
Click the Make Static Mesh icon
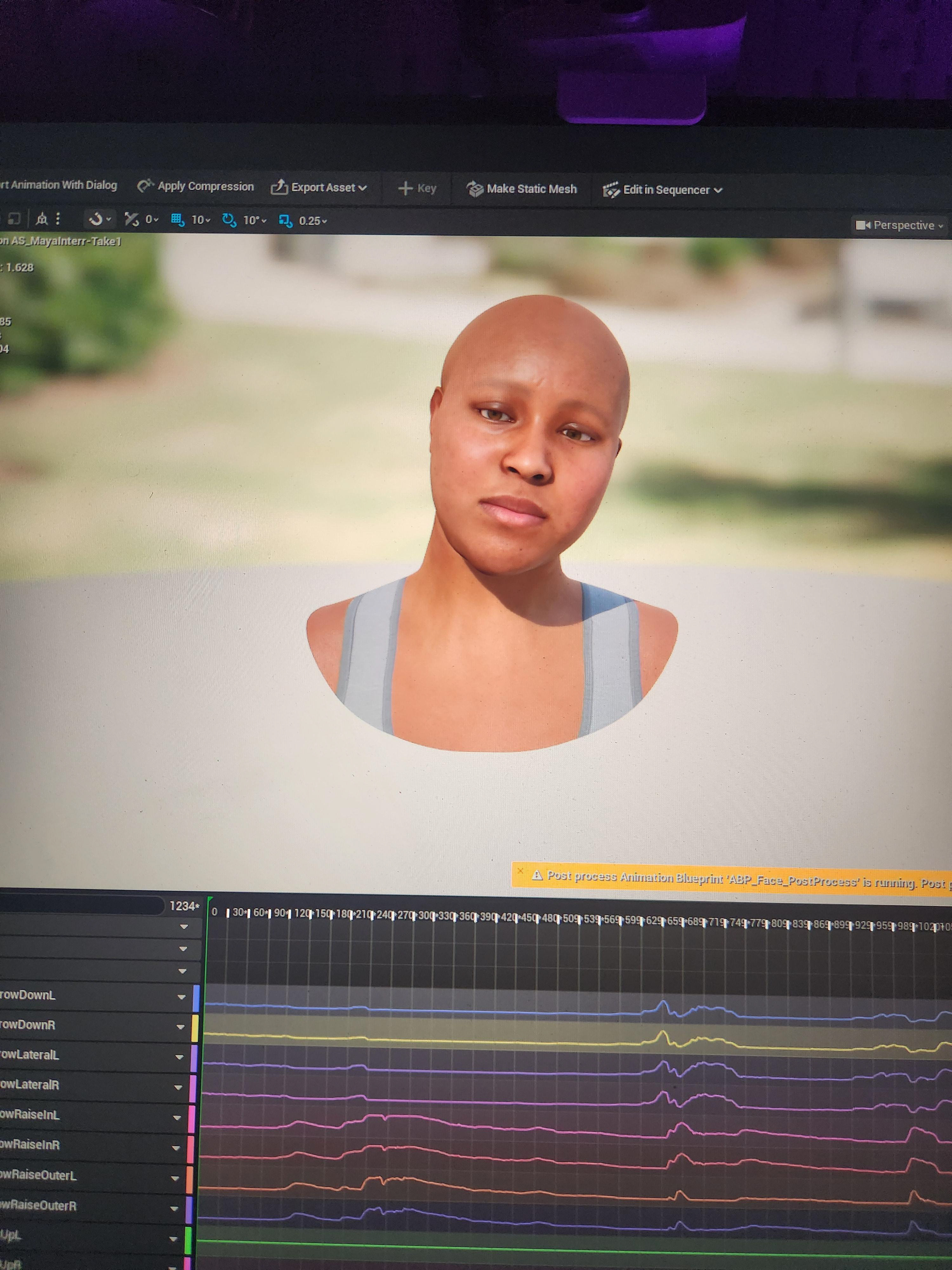tap(474, 189)
